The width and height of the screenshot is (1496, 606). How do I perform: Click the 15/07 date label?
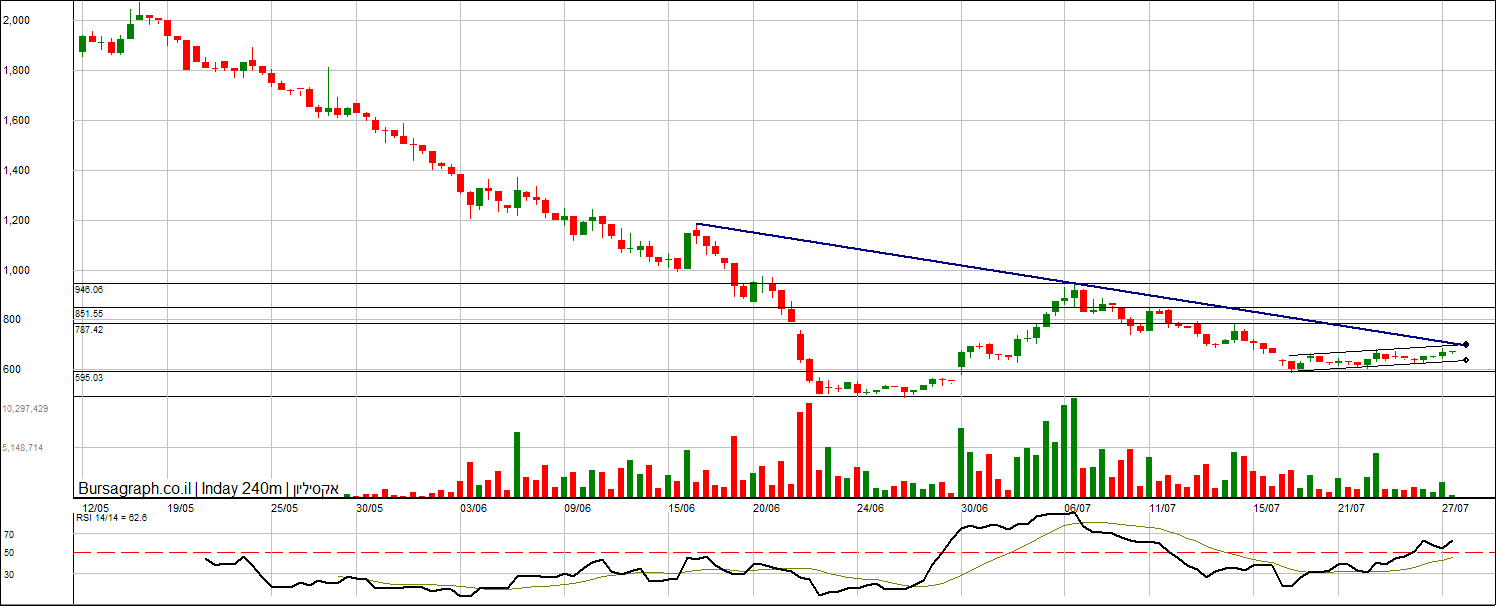(1266, 508)
